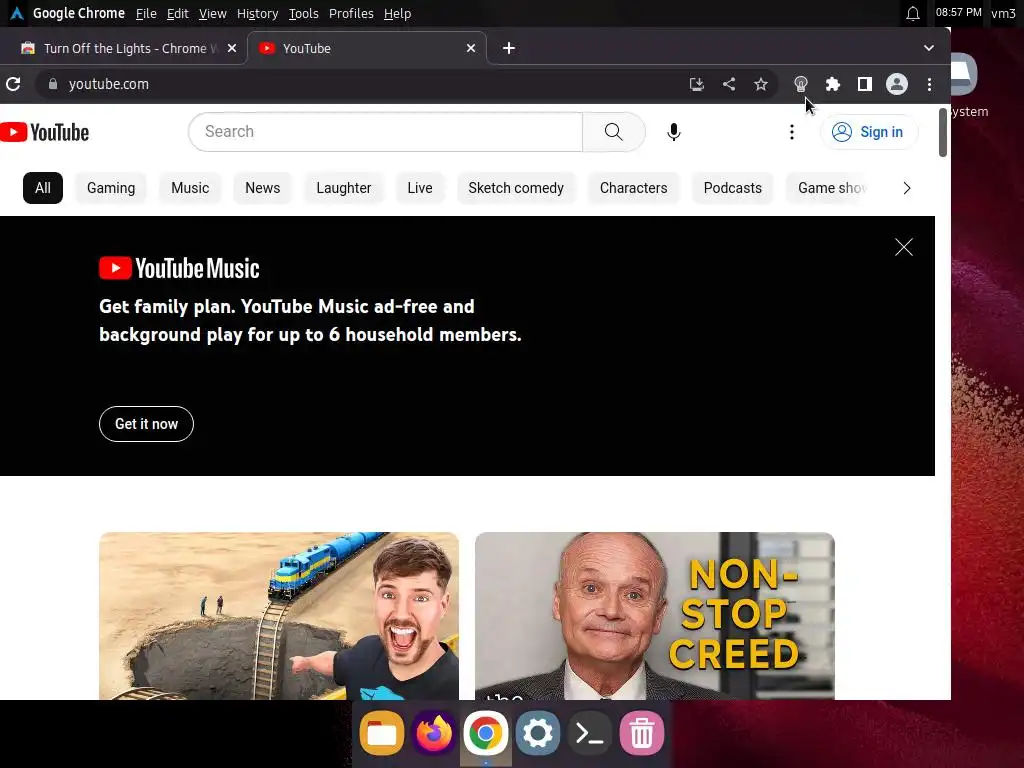The height and width of the screenshot is (768, 1024).
Task: Search with your voice microphone icon
Action: 674,132
